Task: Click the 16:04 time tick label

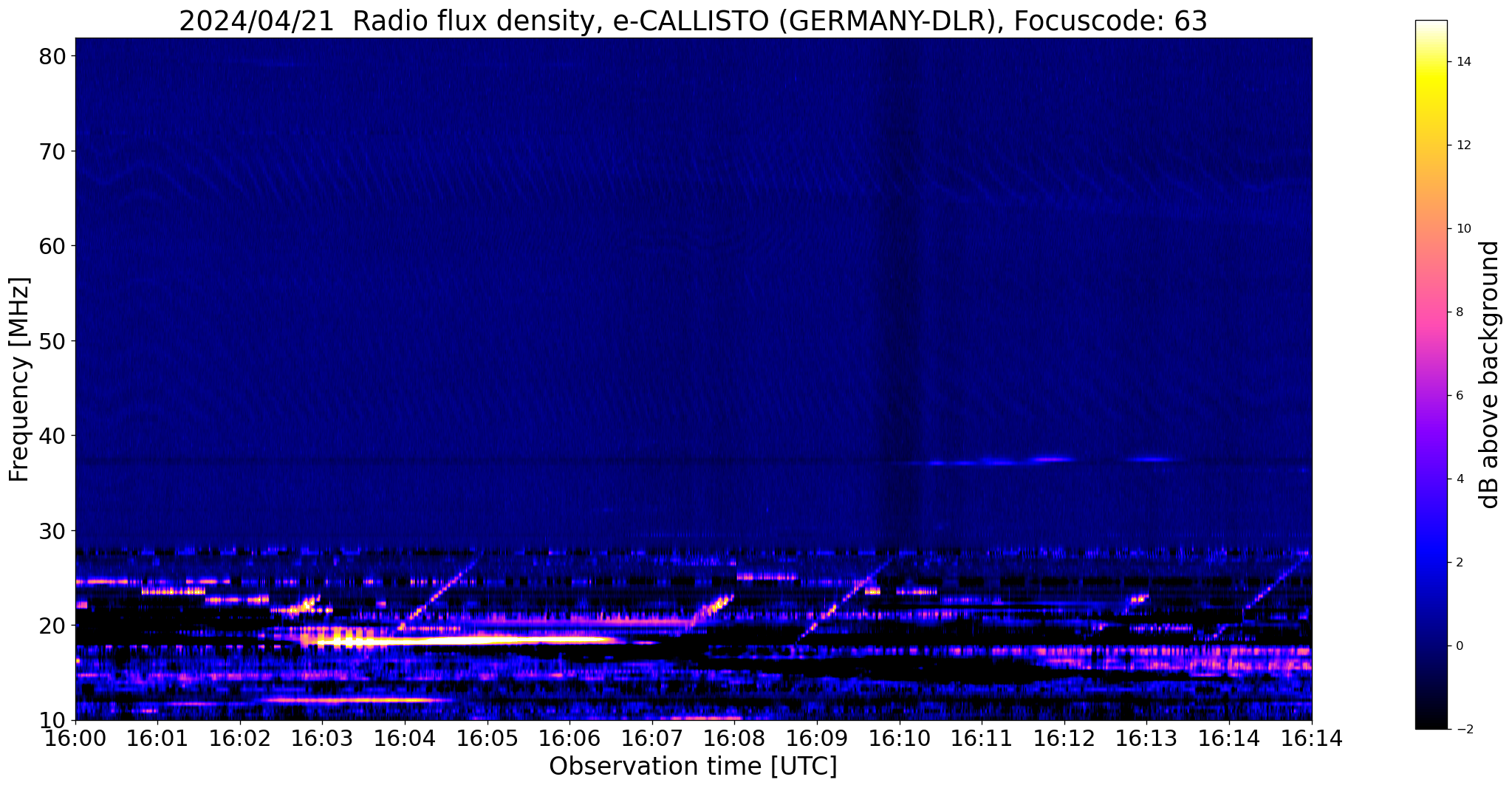Action: (x=405, y=739)
